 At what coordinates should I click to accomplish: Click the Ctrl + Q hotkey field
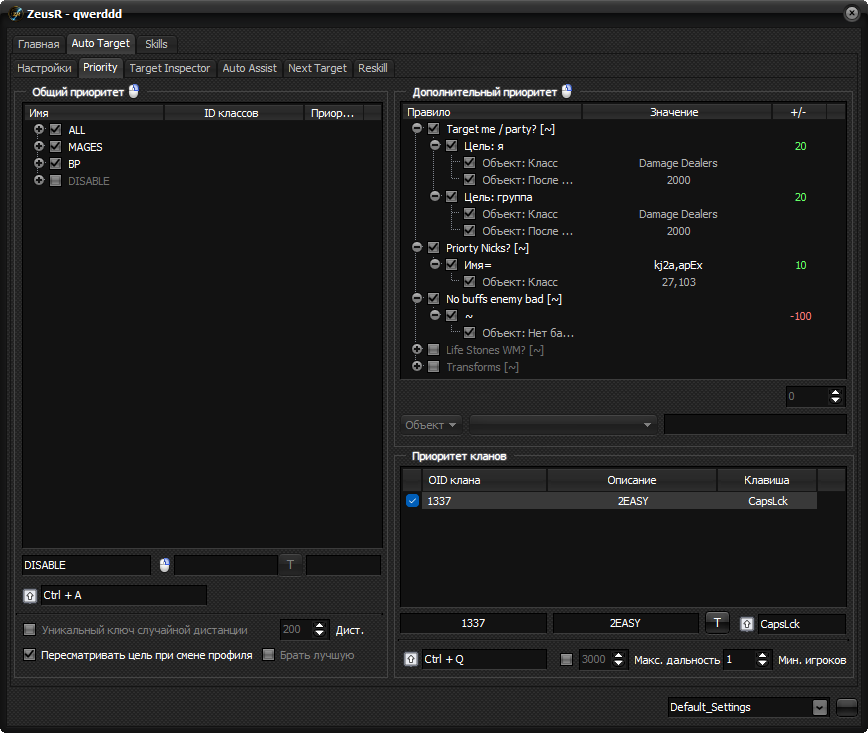point(484,659)
